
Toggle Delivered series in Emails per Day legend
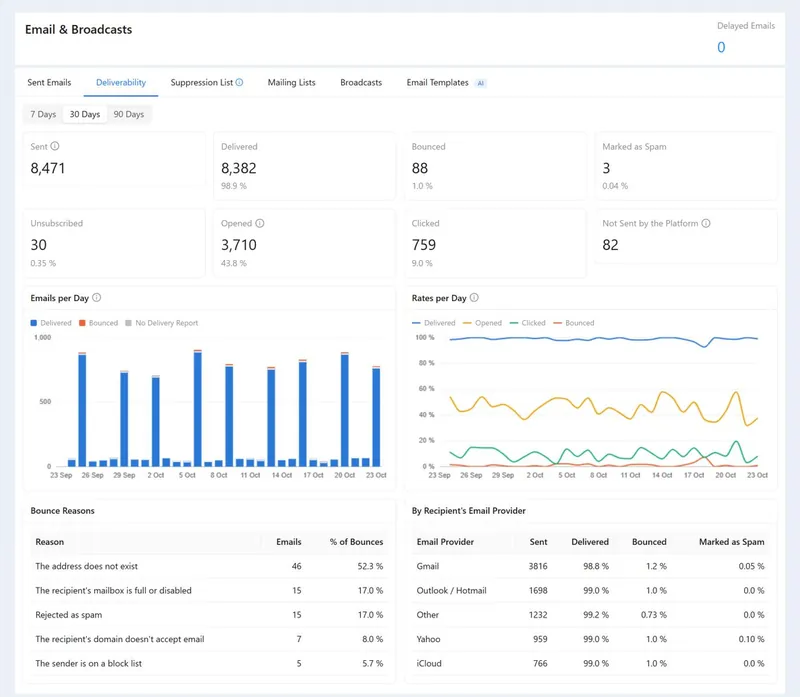[51, 323]
